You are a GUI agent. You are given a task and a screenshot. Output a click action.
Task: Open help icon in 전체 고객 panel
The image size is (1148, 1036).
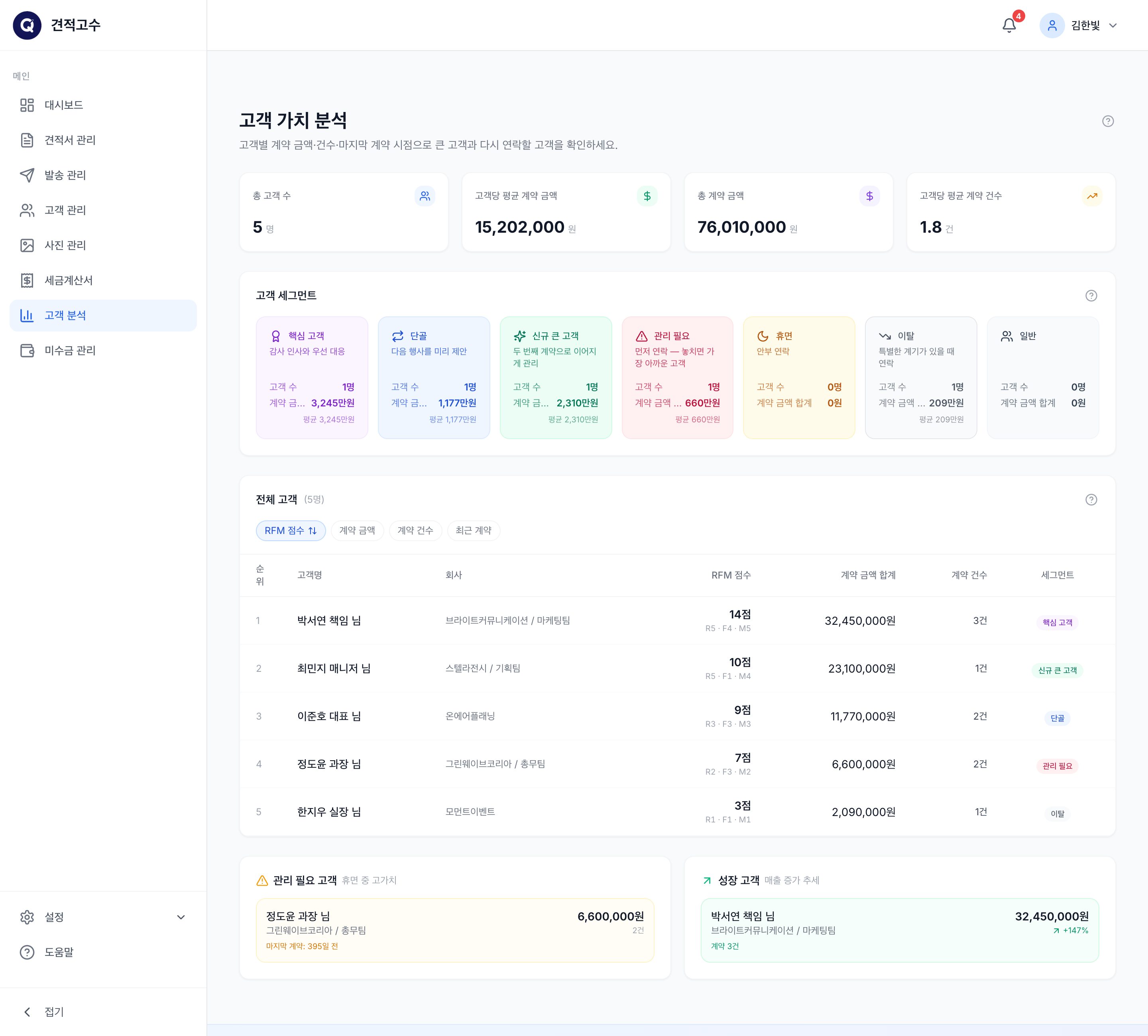click(x=1091, y=499)
